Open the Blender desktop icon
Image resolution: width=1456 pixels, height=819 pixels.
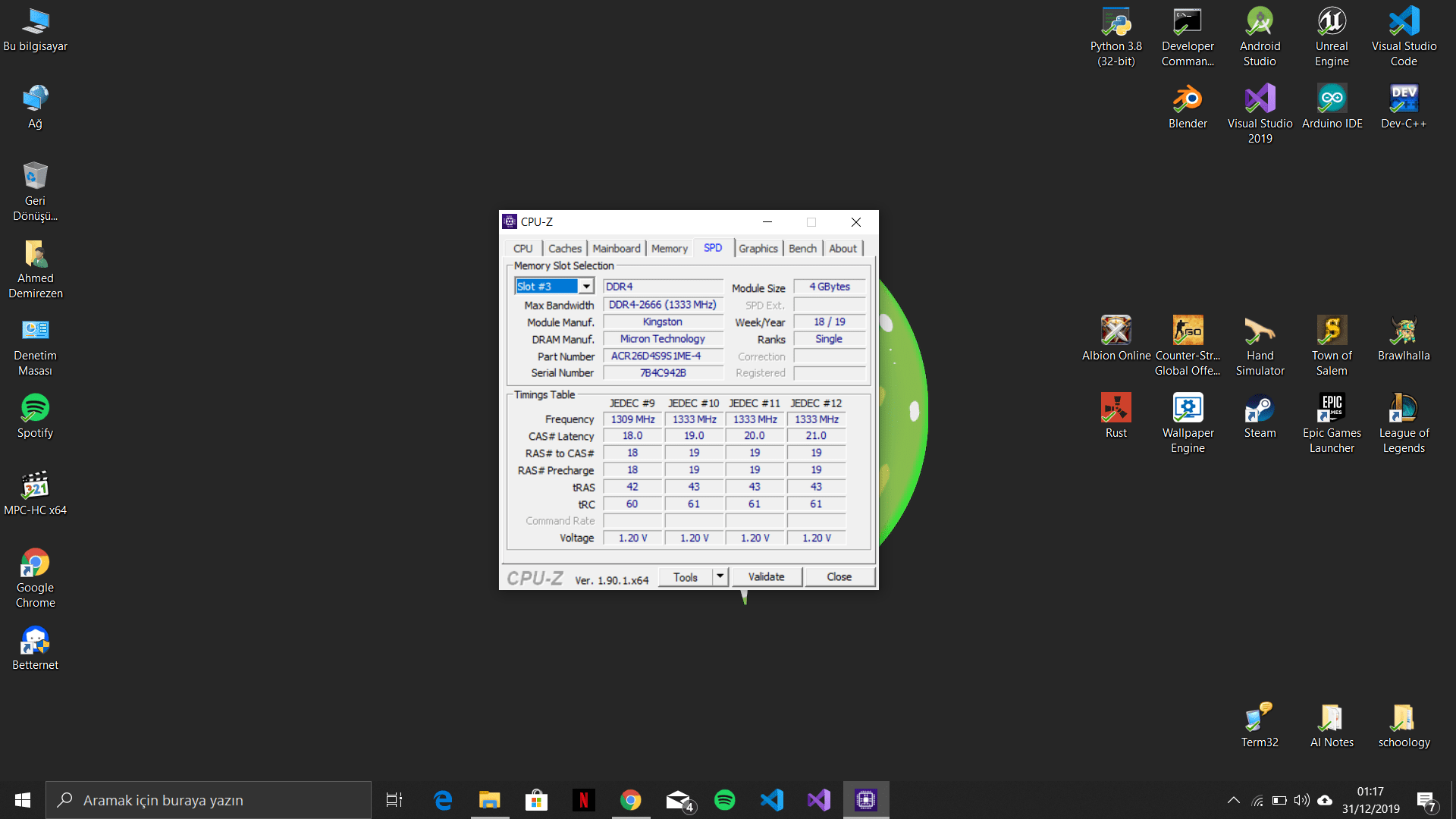pyautogui.click(x=1188, y=99)
